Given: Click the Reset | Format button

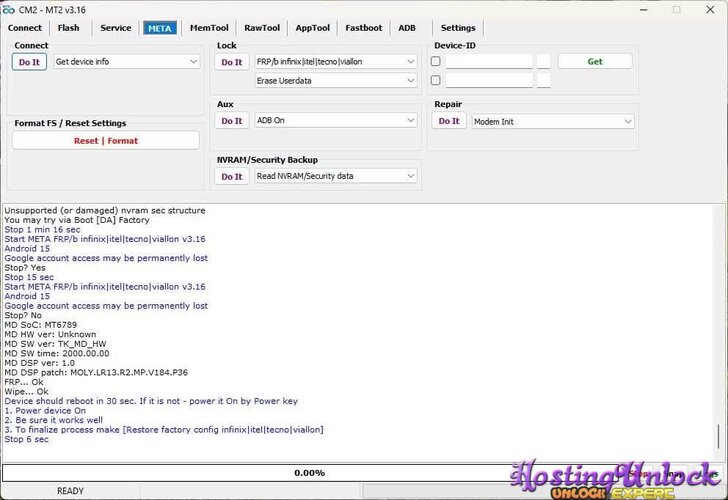Looking at the screenshot, I should [106, 140].
